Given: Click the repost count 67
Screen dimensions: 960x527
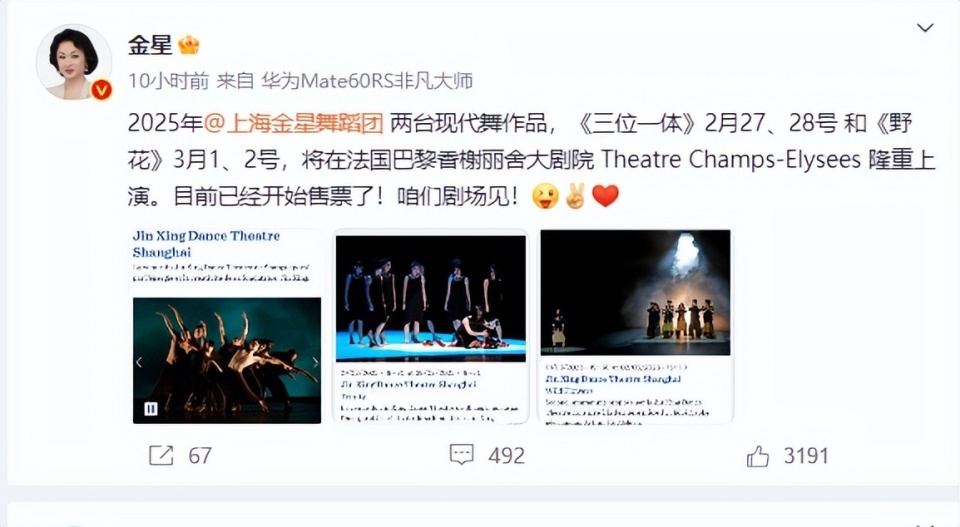Looking at the screenshot, I should coord(200,456).
